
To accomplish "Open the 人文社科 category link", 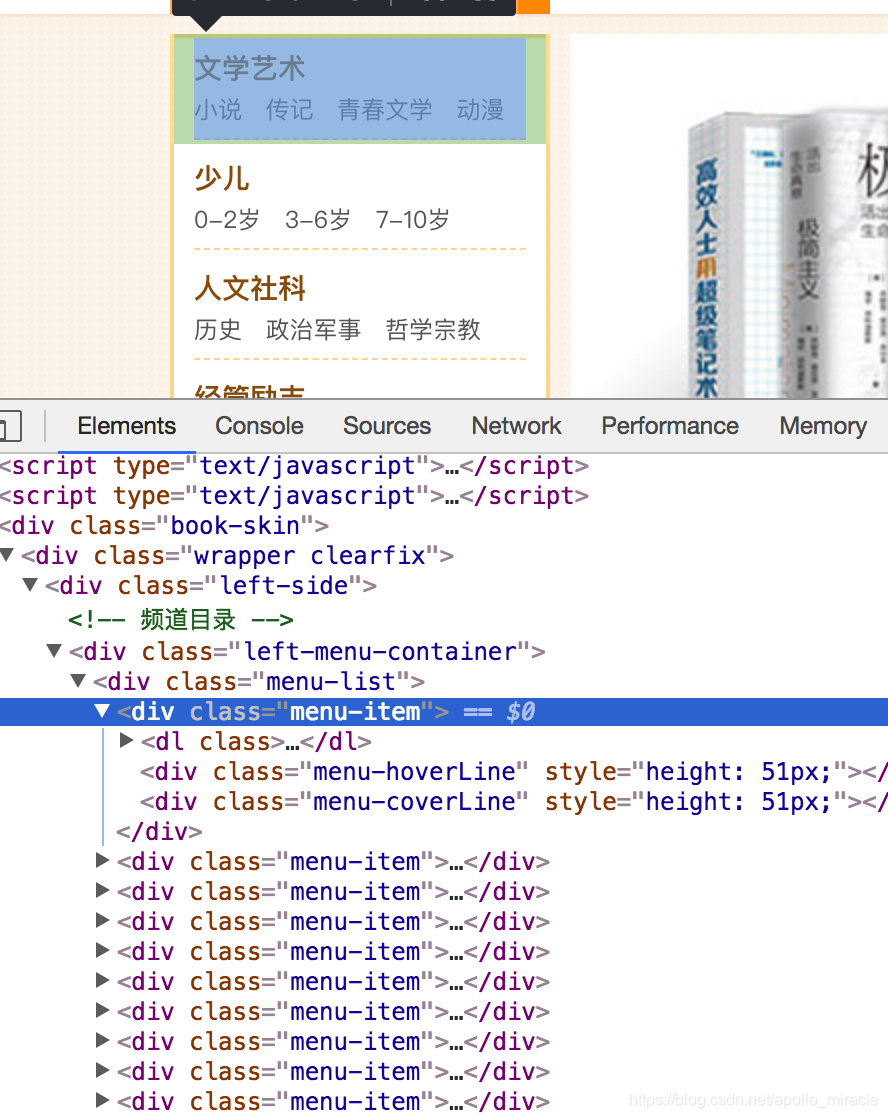I will [x=250, y=289].
